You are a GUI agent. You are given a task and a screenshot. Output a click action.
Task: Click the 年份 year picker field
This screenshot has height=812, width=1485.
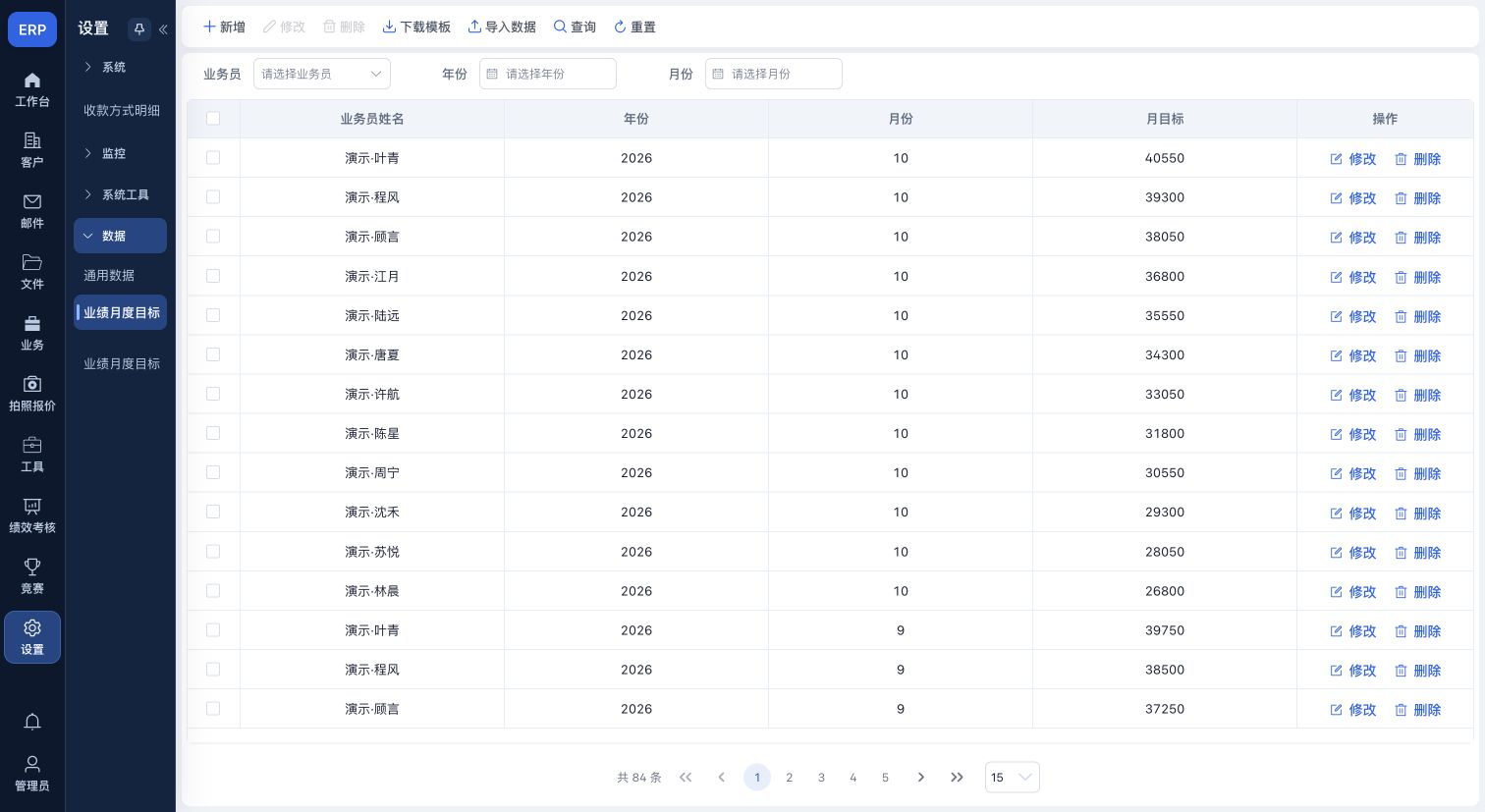point(548,74)
